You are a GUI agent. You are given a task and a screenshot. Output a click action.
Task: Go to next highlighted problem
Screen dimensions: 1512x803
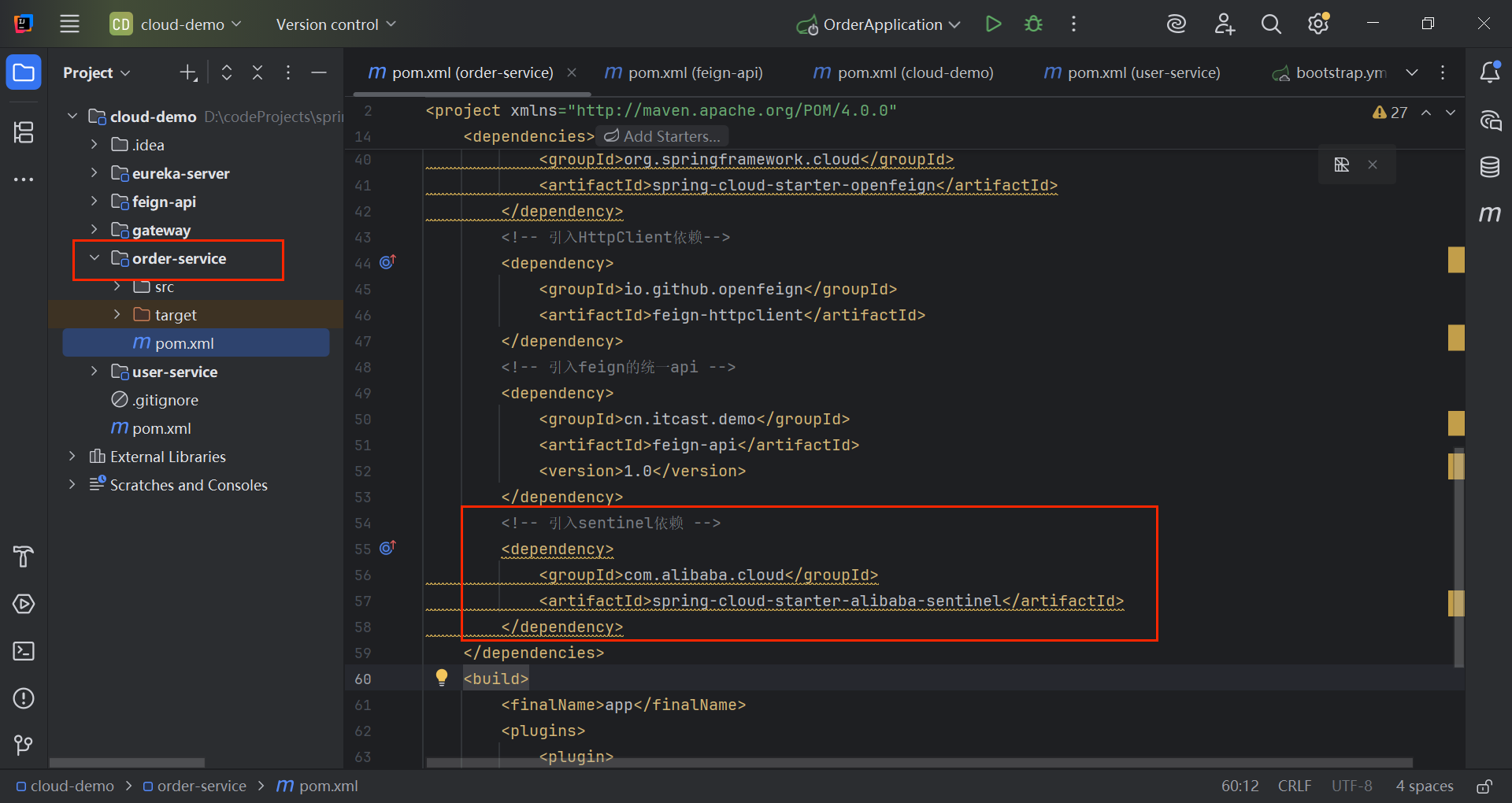tap(1451, 113)
